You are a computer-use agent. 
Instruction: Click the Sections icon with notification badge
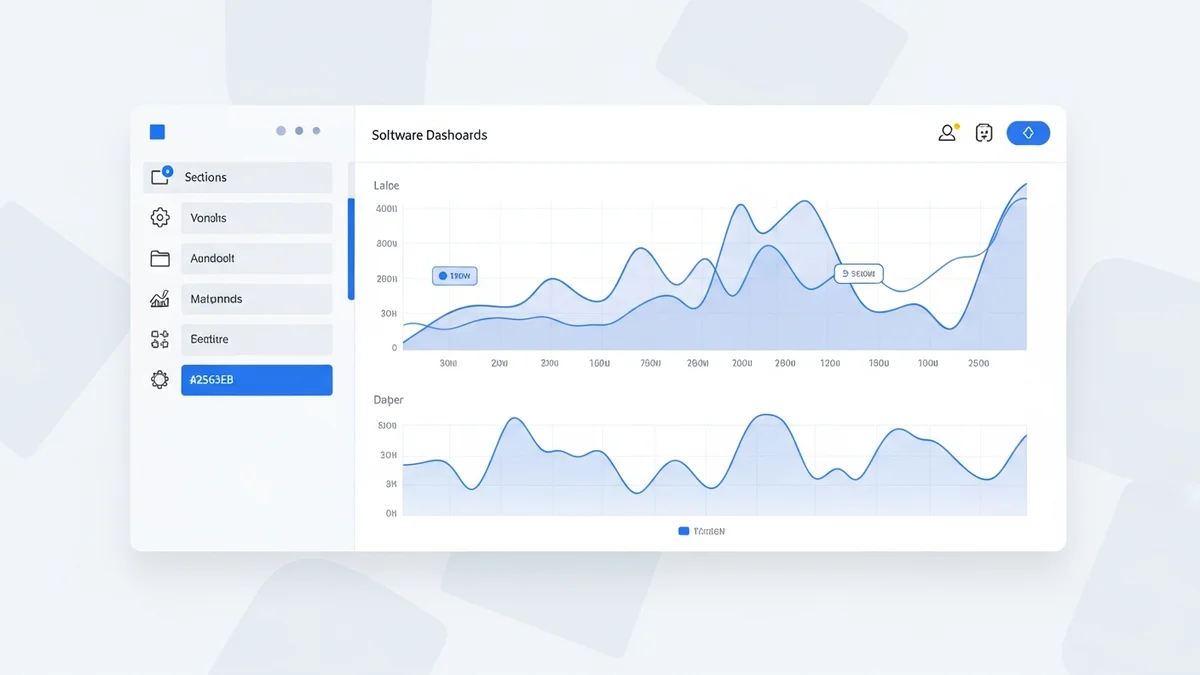tap(160, 177)
